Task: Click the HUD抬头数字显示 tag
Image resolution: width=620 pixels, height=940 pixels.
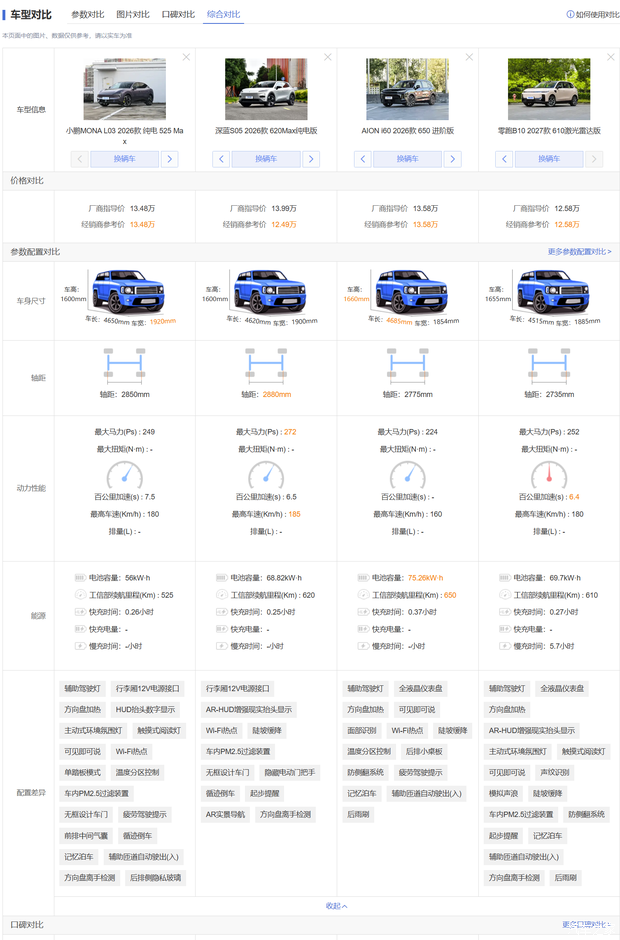Action: pos(145,710)
